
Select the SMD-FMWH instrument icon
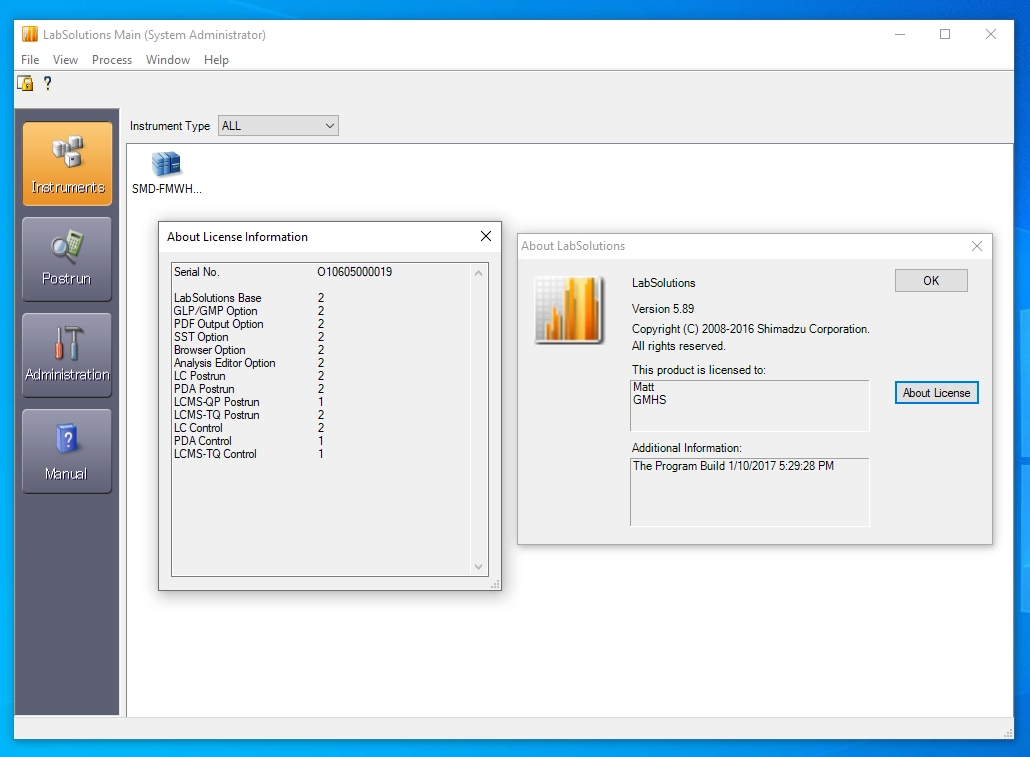[x=167, y=165]
